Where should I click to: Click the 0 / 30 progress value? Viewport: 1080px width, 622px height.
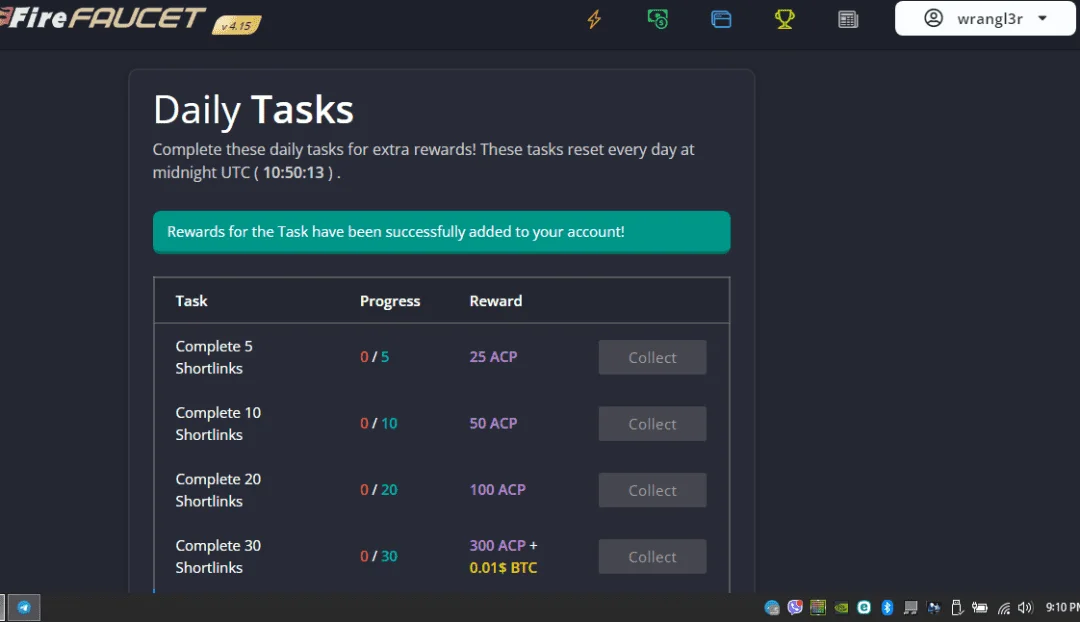379,556
